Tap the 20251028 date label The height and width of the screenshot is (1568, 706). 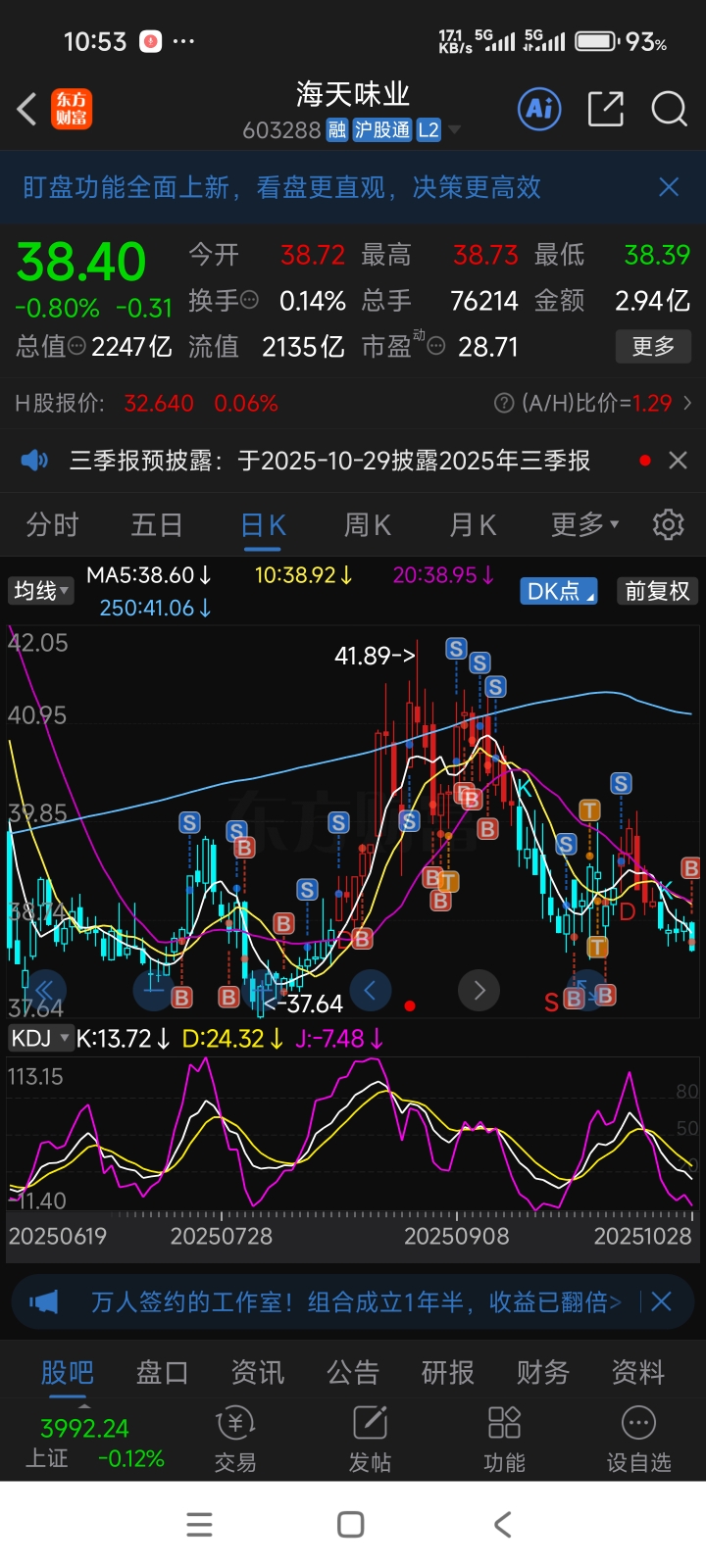tap(642, 1236)
